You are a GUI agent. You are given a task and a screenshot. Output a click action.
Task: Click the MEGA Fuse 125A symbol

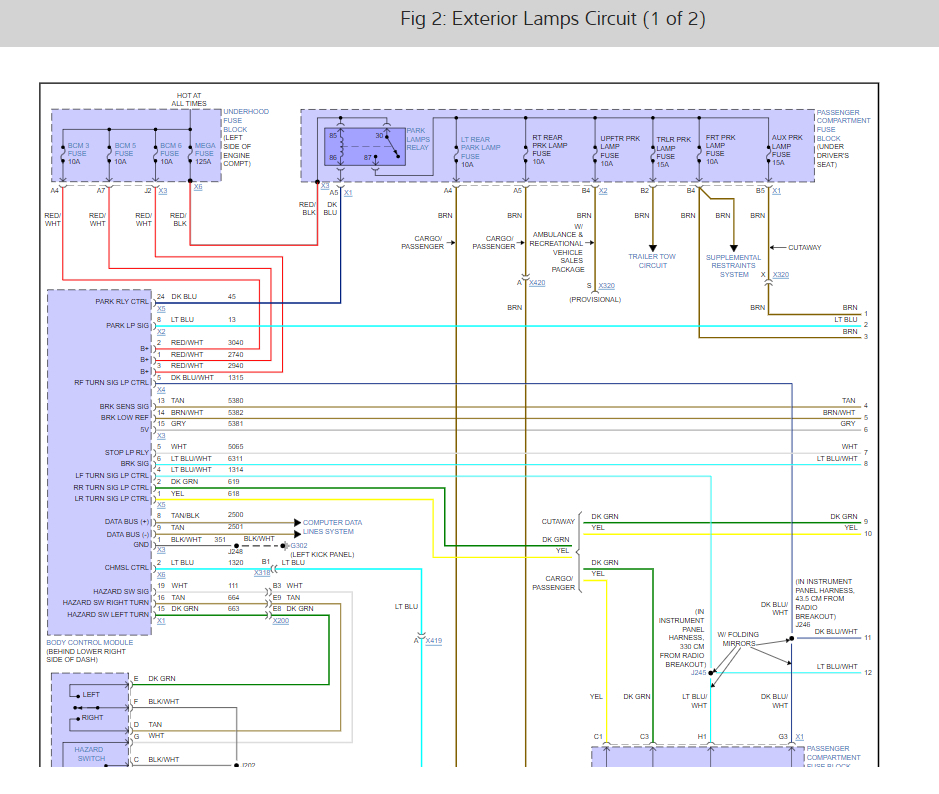[x=190, y=151]
